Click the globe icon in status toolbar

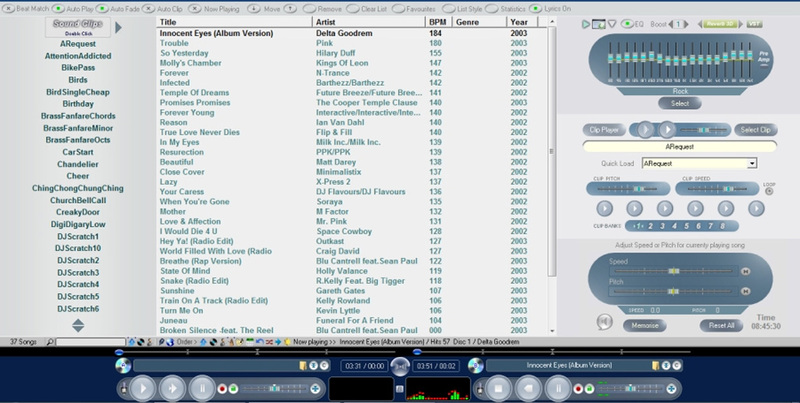[170, 342]
